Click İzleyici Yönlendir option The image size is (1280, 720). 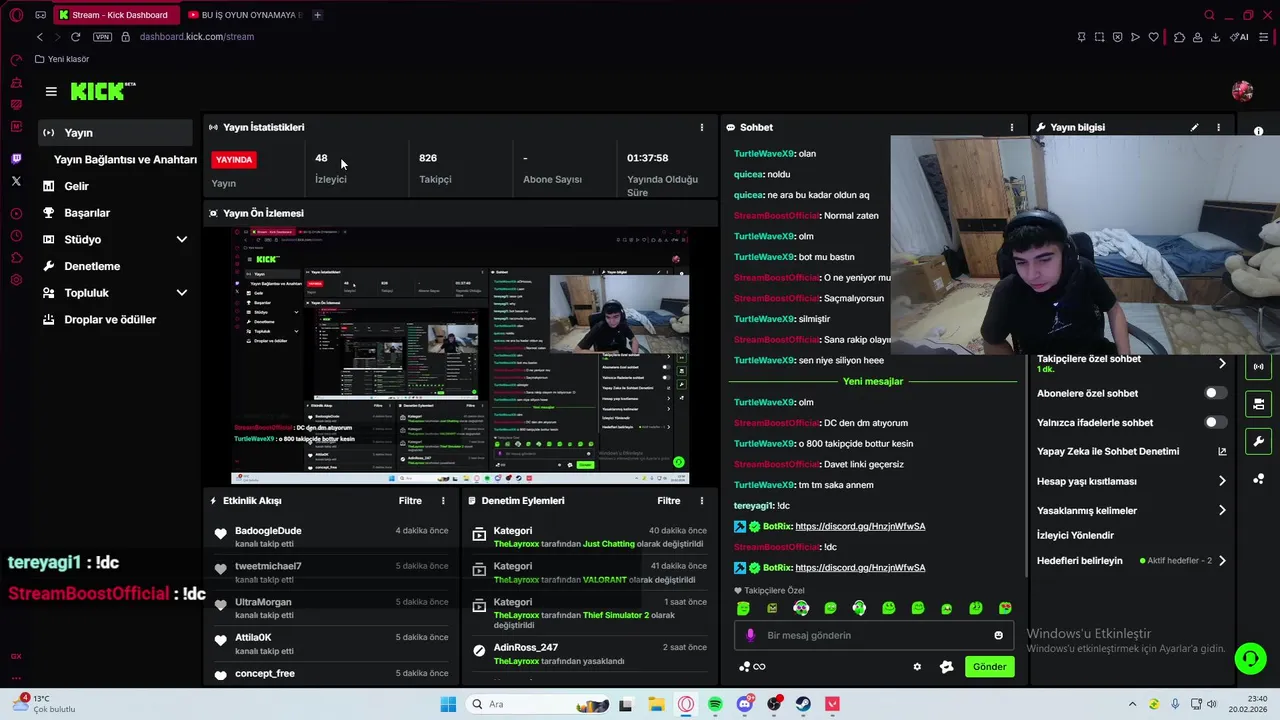pyautogui.click(x=1075, y=536)
